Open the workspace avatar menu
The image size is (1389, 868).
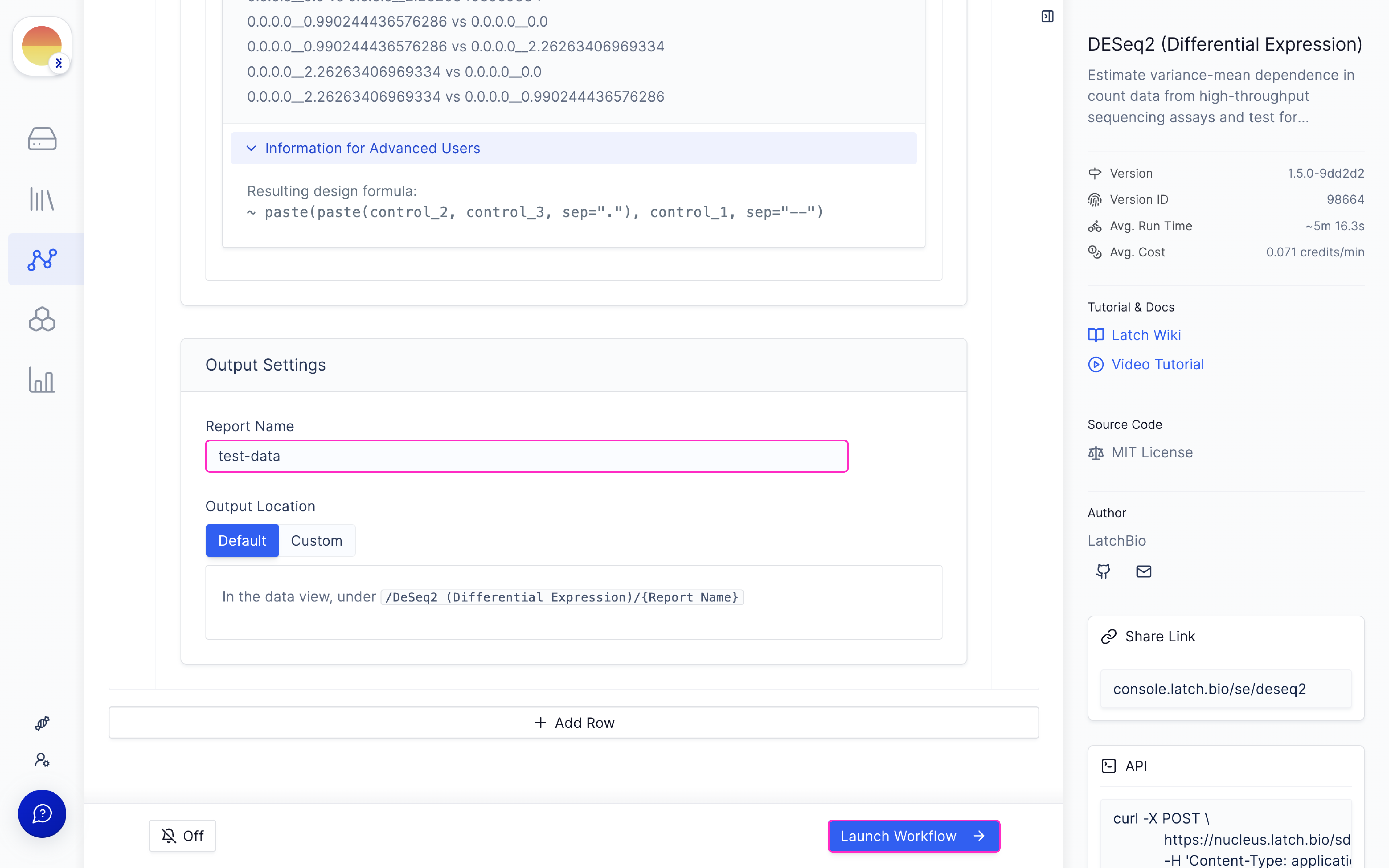point(42,46)
